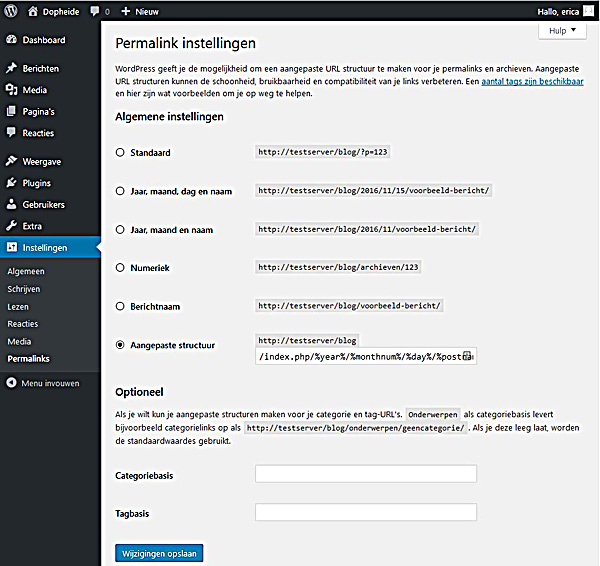Image resolution: width=600 pixels, height=566 pixels.
Task: Click the http://testserver/blog prefix label
Action: tap(307, 340)
